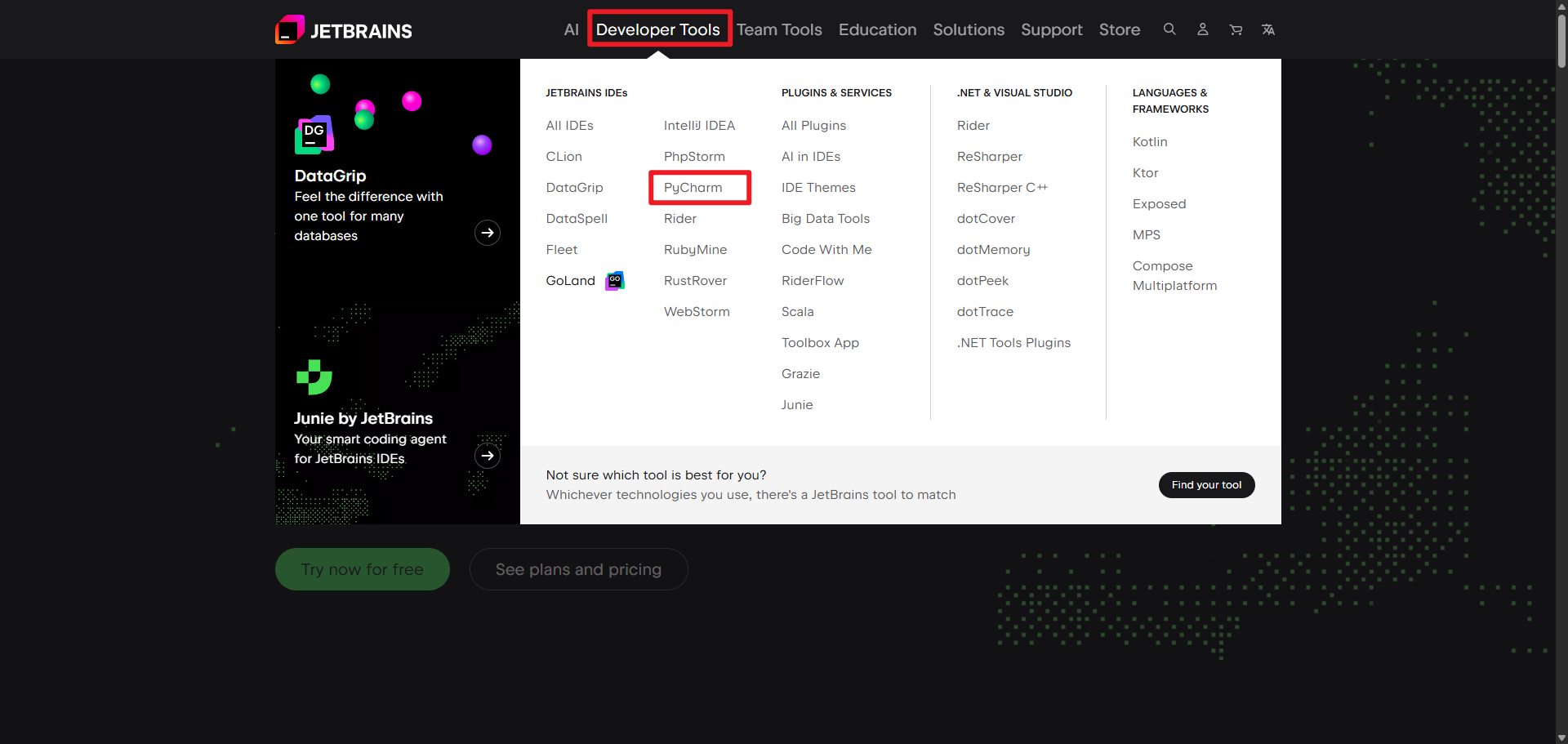Open the Code With Me link
The image size is (1568, 744).
(x=827, y=250)
